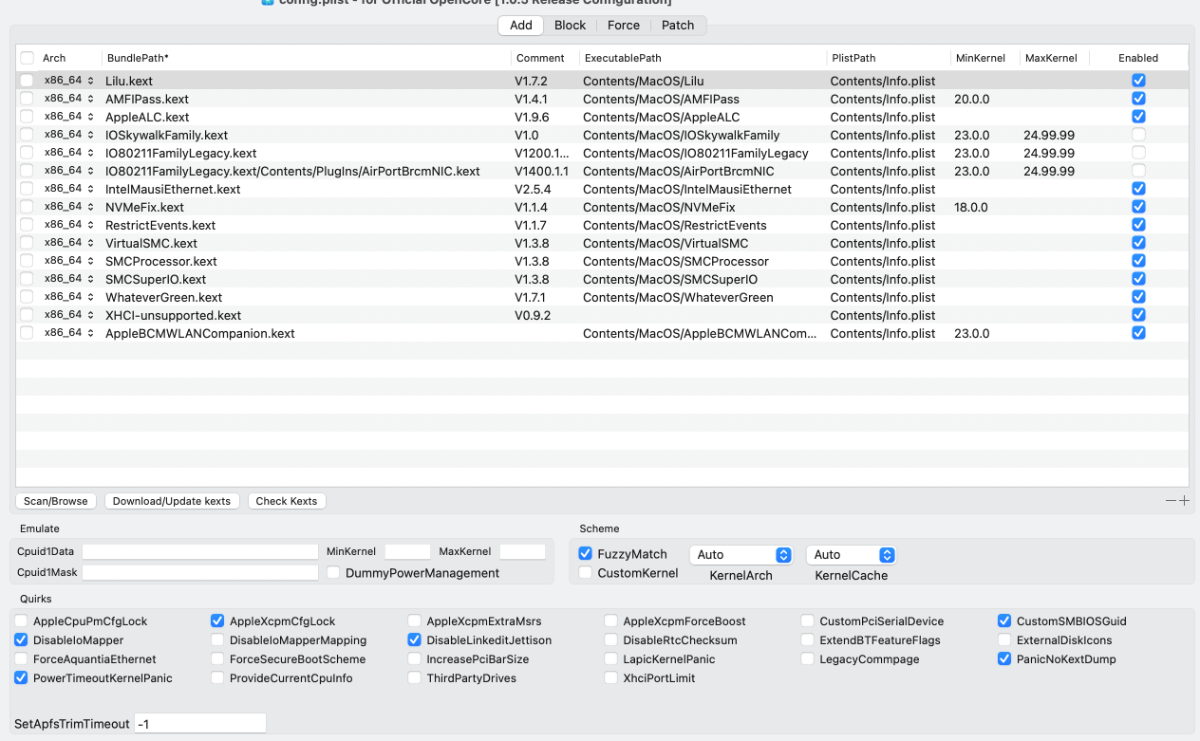Switch to the Block tab
Viewport: 1200px width, 741px height.
coord(570,25)
